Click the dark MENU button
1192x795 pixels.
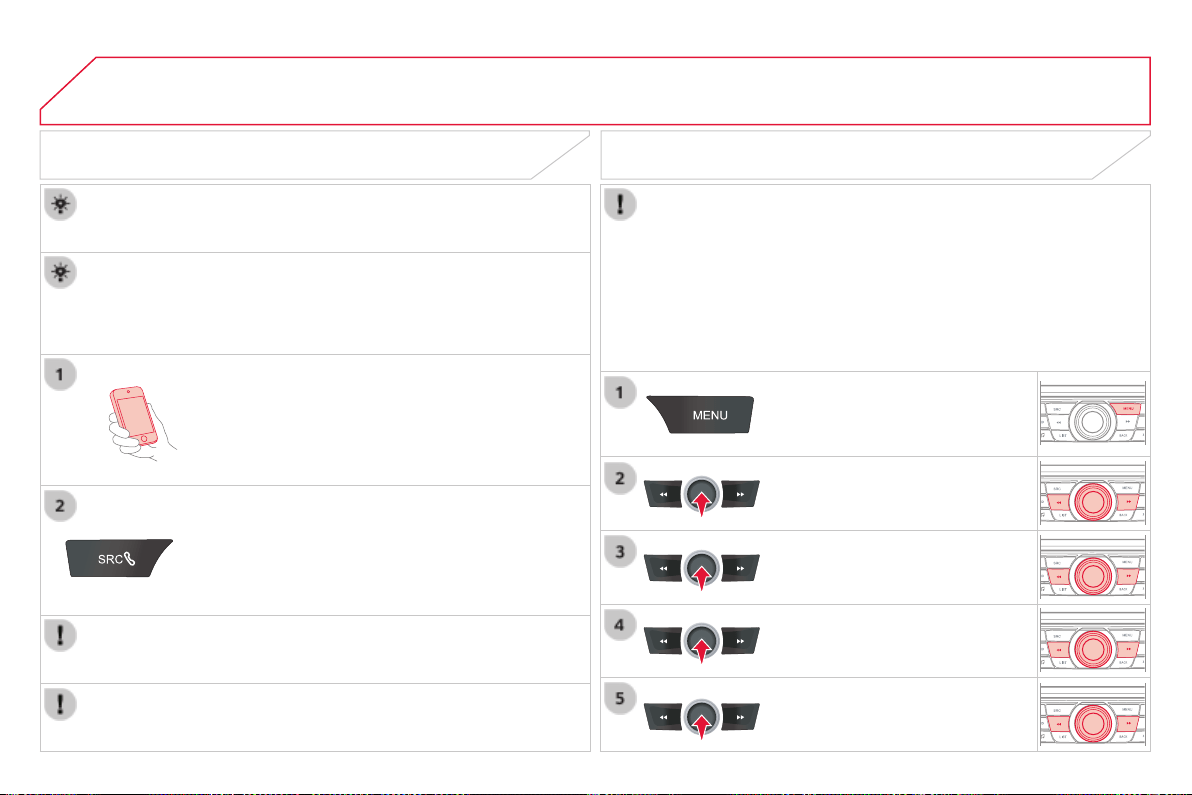[x=700, y=414]
